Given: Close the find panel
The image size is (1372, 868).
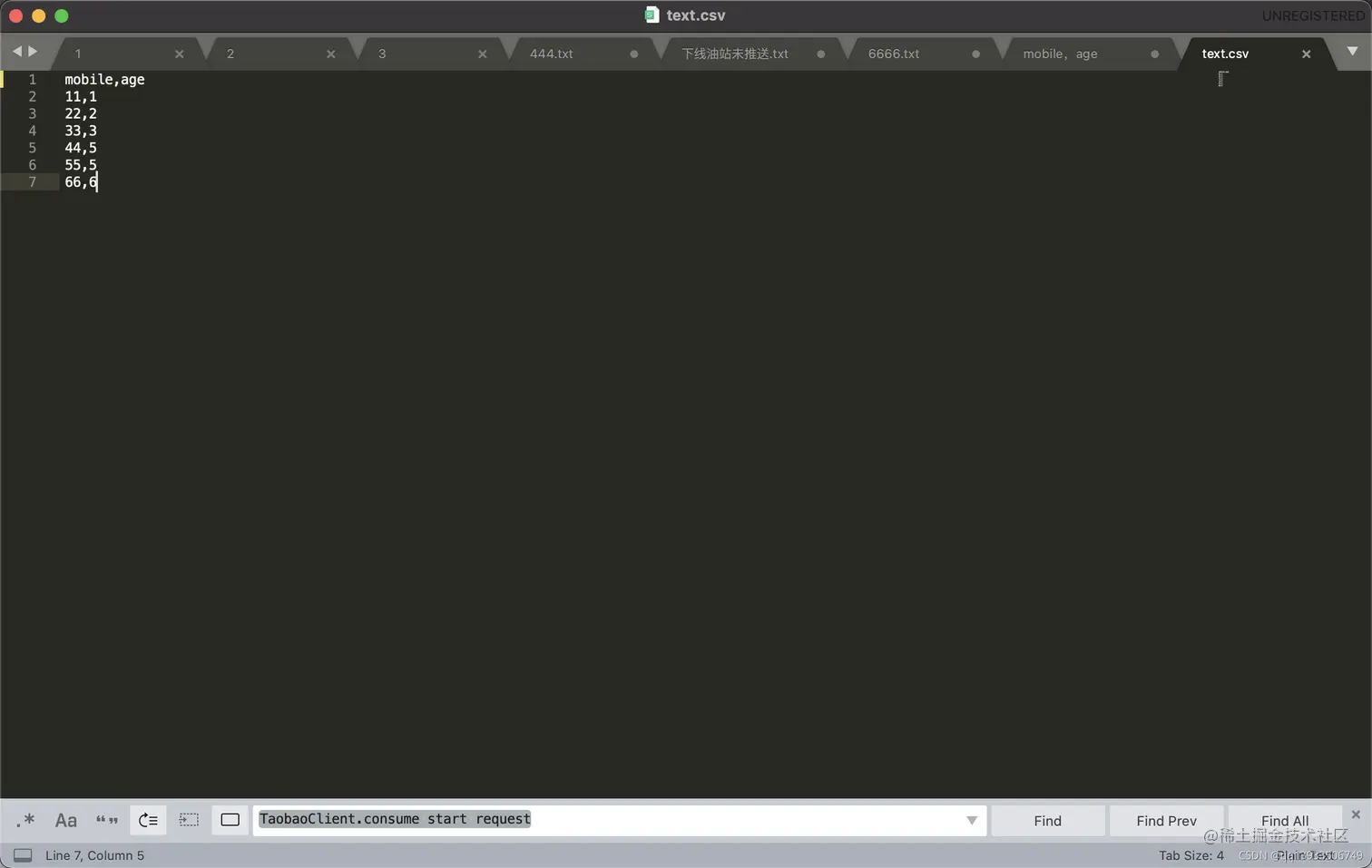Looking at the screenshot, I should pyautogui.click(x=1356, y=814).
